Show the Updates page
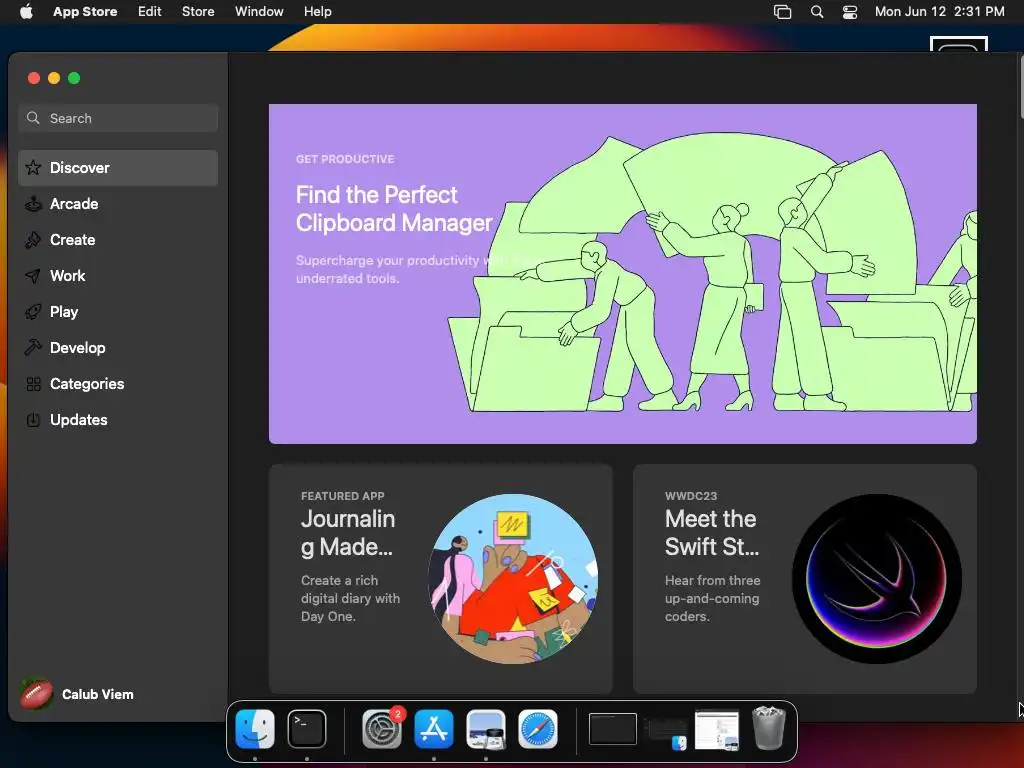 (118, 420)
